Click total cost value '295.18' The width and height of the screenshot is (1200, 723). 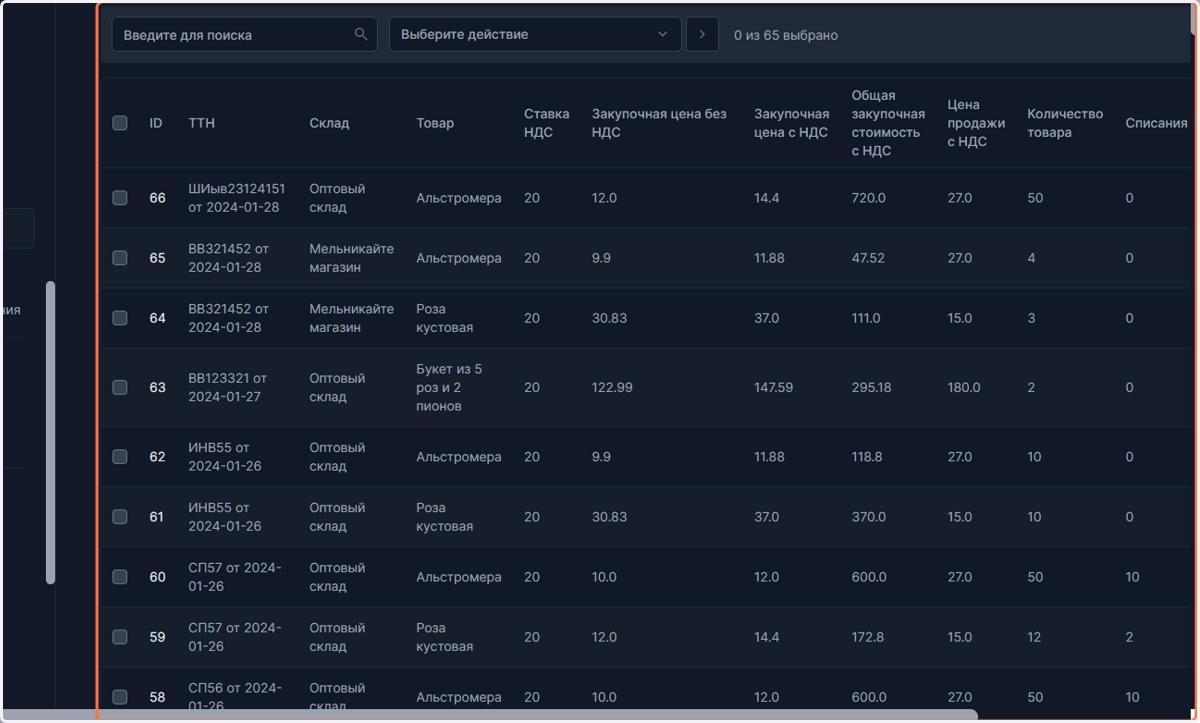click(x=871, y=387)
